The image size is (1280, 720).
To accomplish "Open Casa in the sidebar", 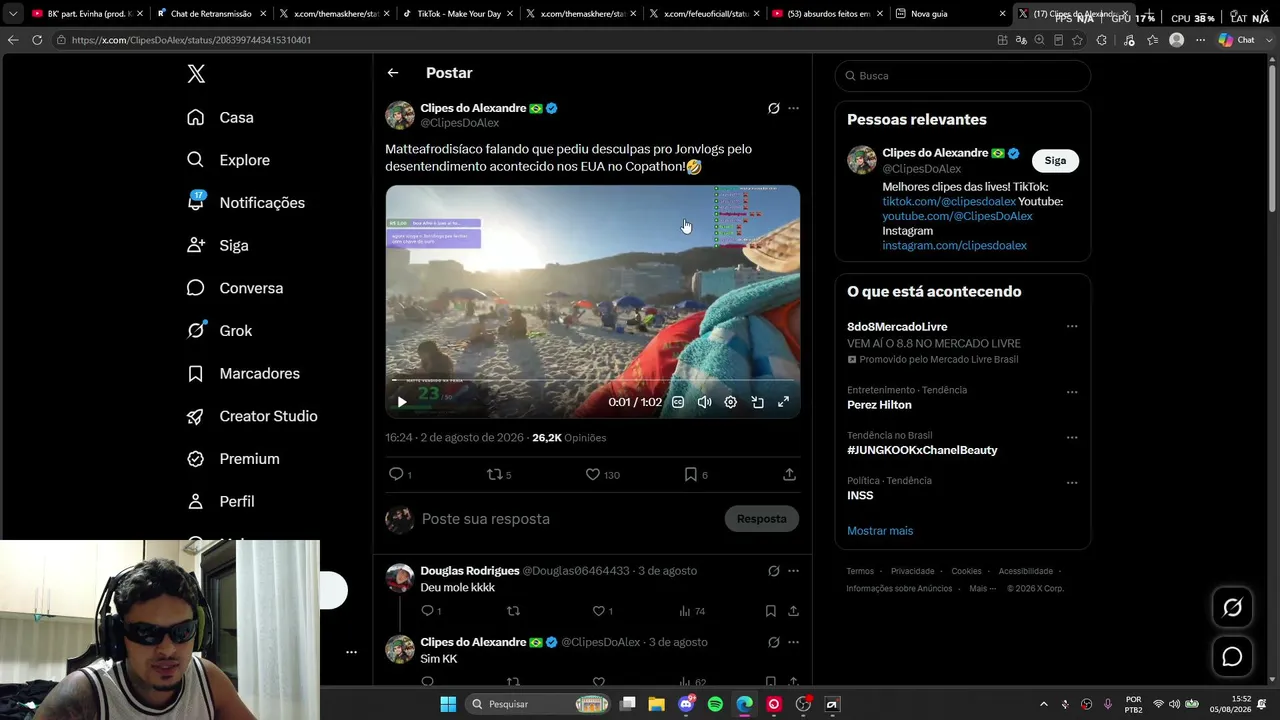I will coord(220,117).
